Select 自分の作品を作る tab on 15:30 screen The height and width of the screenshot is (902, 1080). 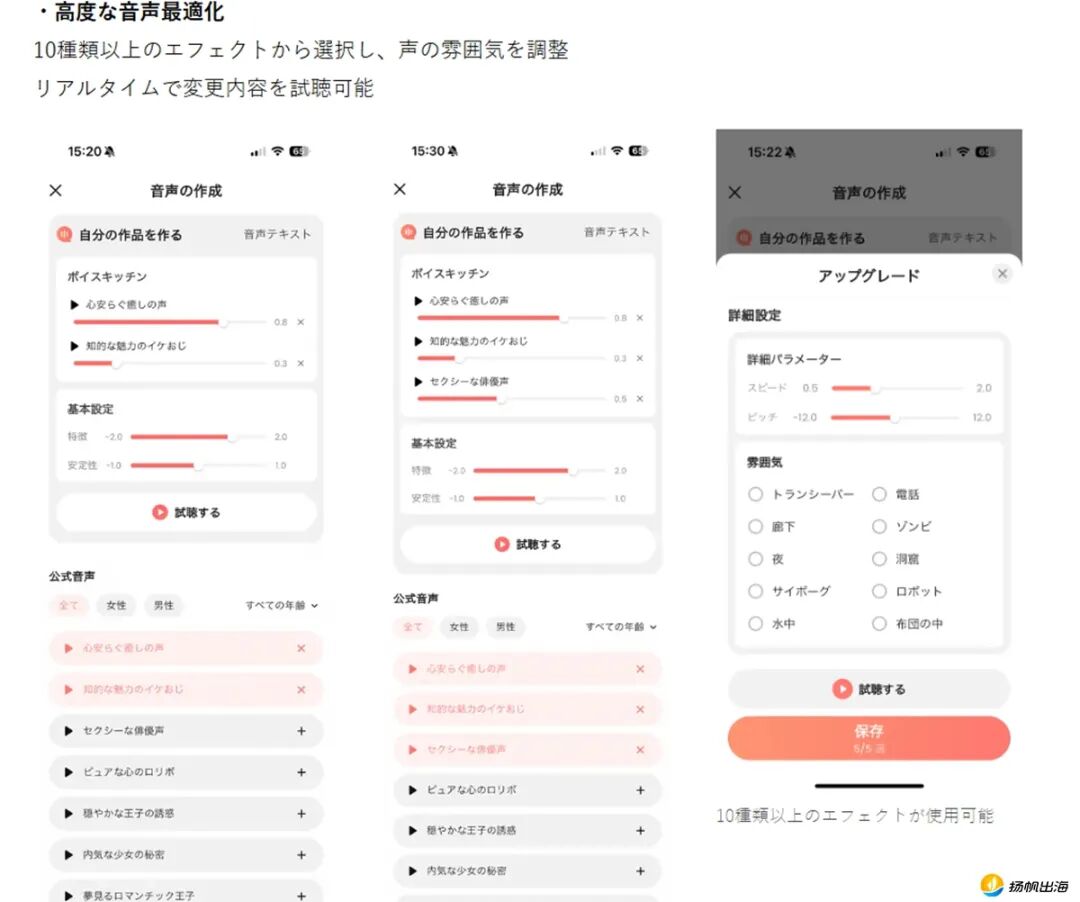[x=463, y=233]
